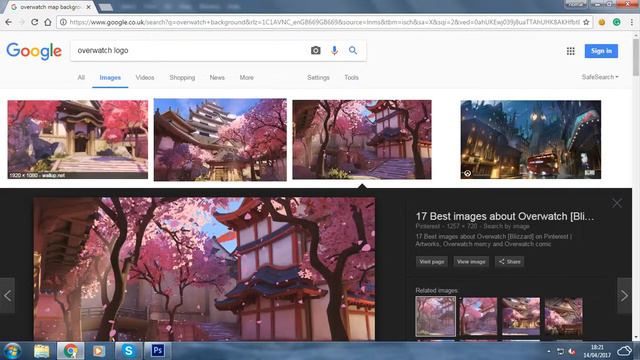Click the browser address bar URL
The width and height of the screenshot is (640, 360).
pyautogui.click(x=324, y=22)
